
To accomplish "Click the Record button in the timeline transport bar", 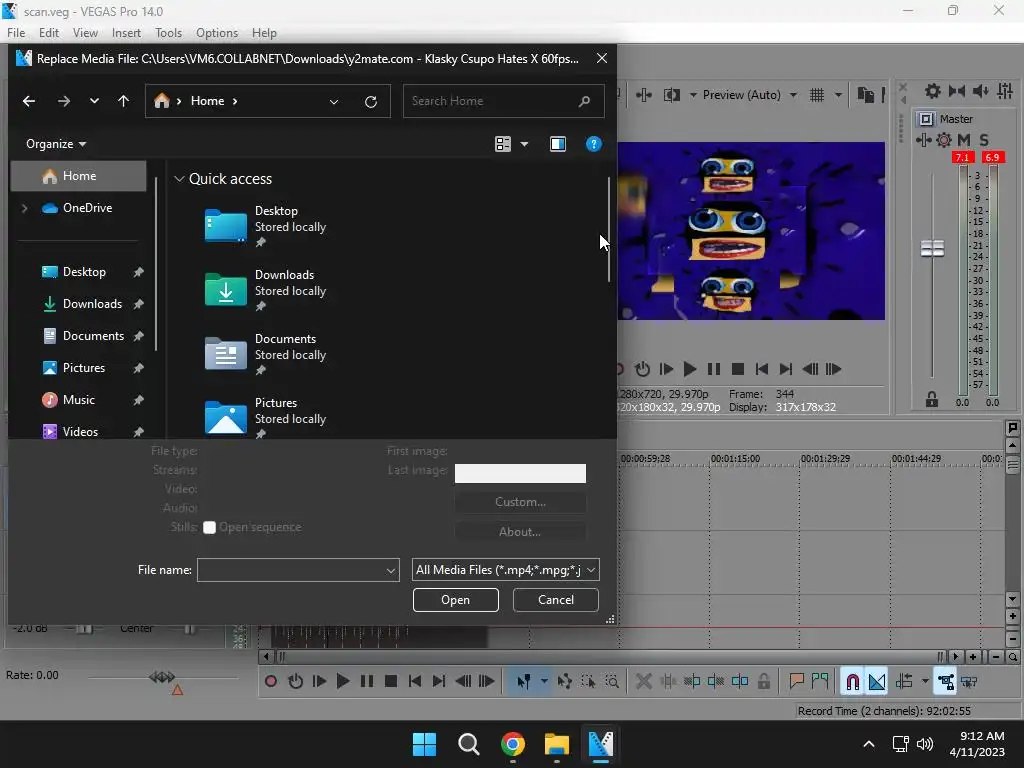I will 271,682.
